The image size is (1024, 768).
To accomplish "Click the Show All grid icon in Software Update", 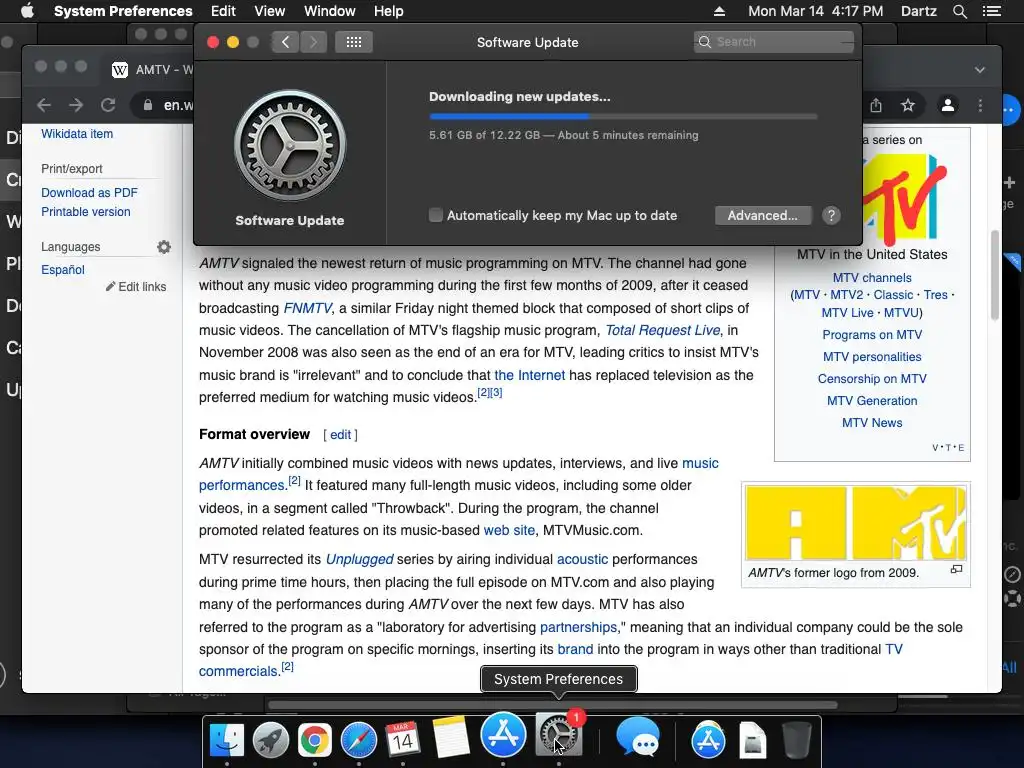I will coord(353,42).
